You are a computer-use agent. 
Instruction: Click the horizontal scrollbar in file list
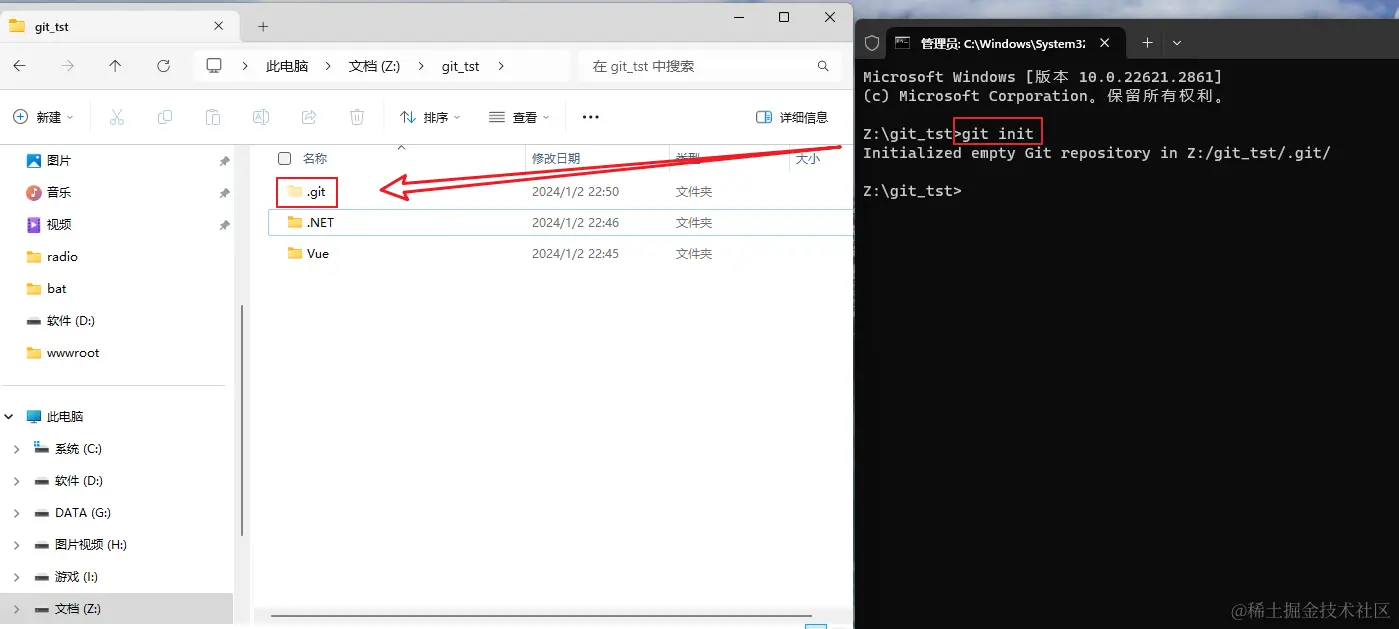tap(541, 616)
